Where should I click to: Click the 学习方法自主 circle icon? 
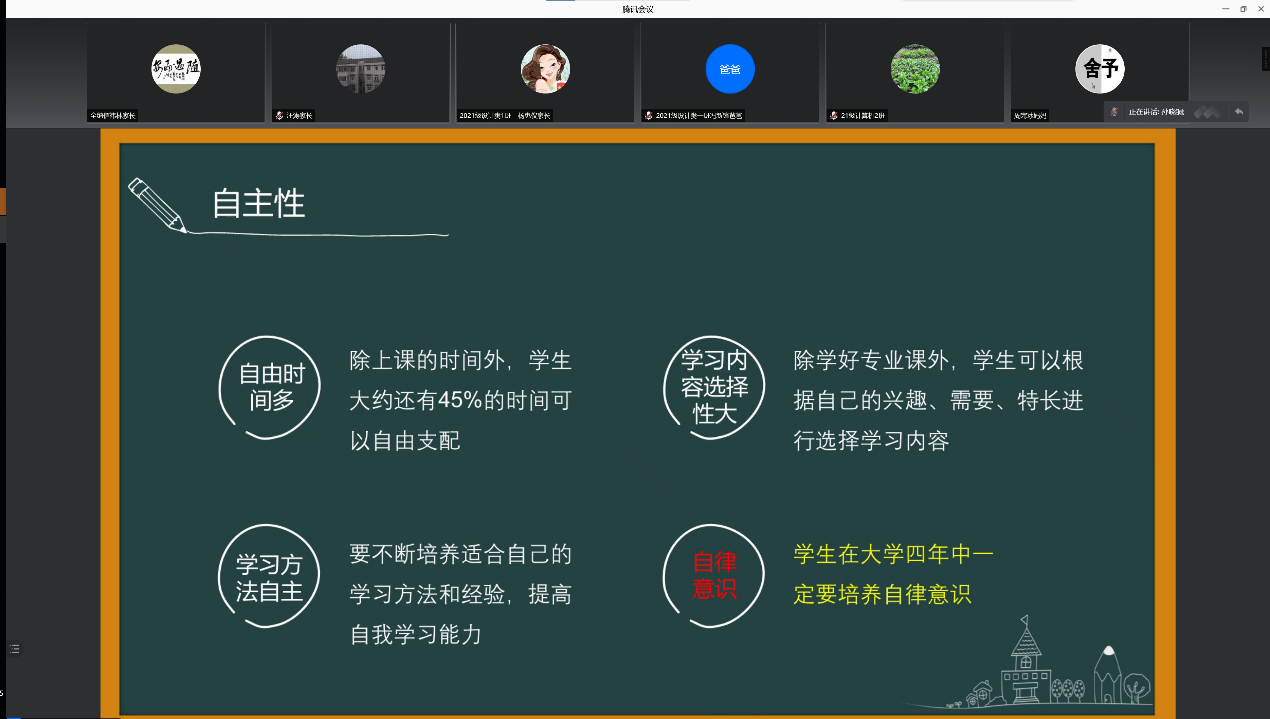(x=269, y=578)
